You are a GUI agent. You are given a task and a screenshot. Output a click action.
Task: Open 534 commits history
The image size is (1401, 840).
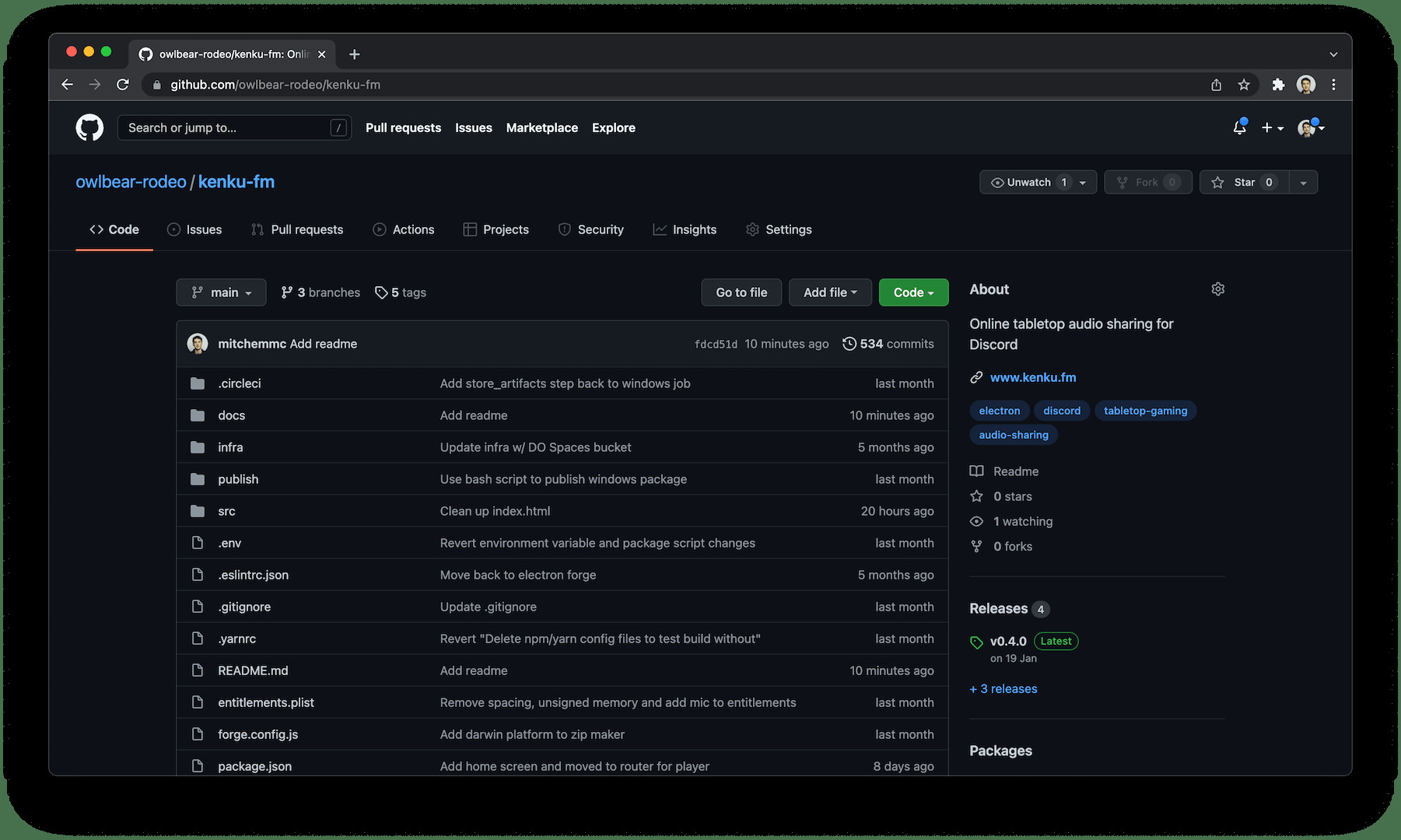[x=888, y=344]
